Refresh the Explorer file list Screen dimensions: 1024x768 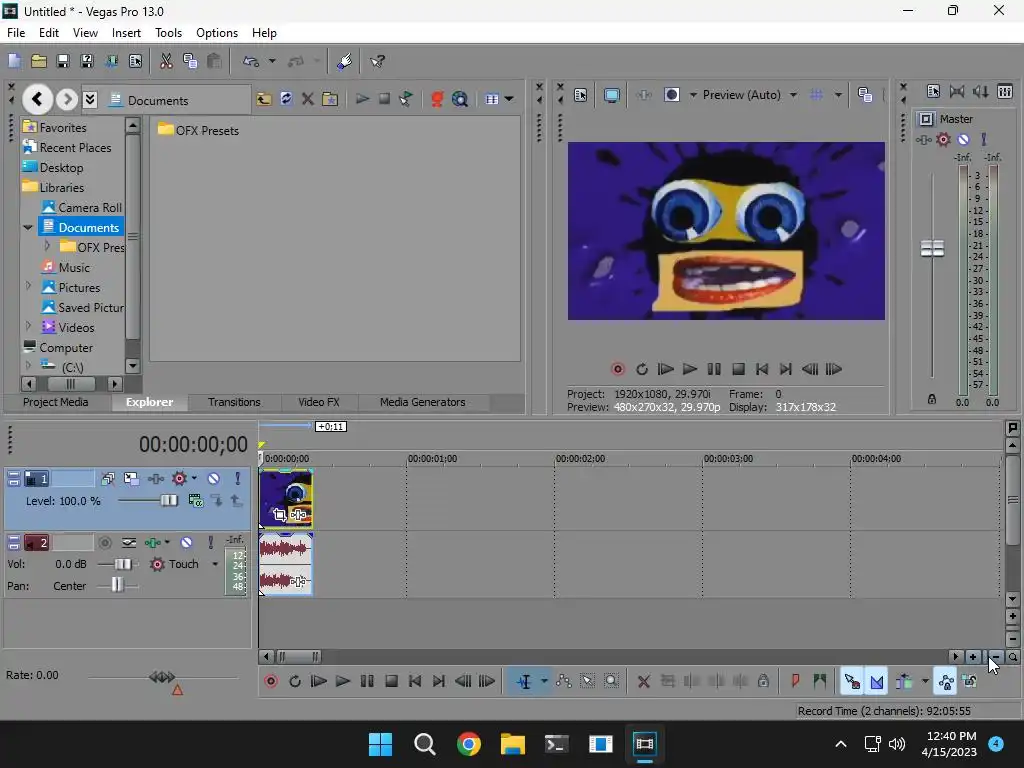coord(286,99)
